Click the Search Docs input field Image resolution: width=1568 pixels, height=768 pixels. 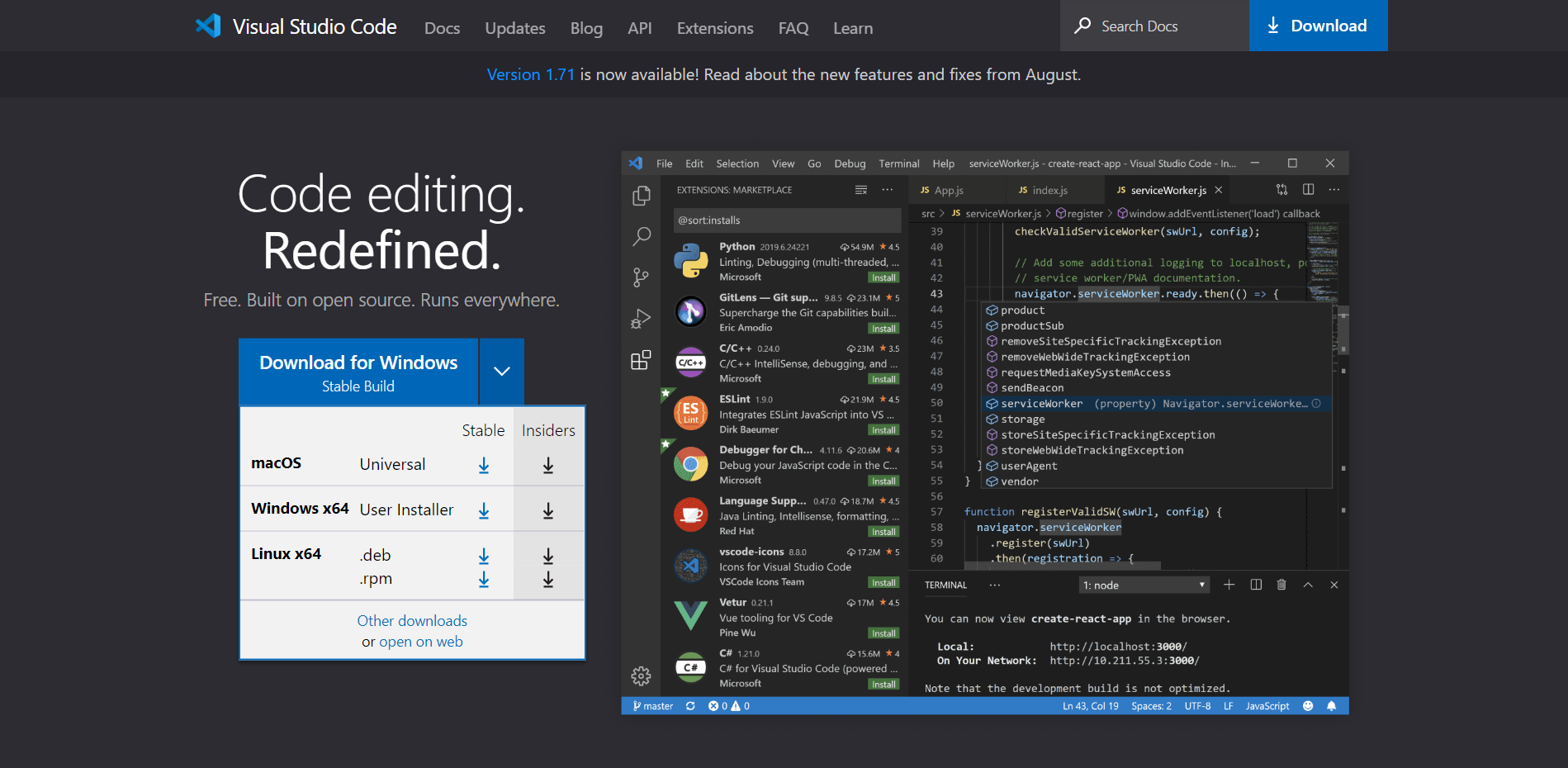point(1154,26)
